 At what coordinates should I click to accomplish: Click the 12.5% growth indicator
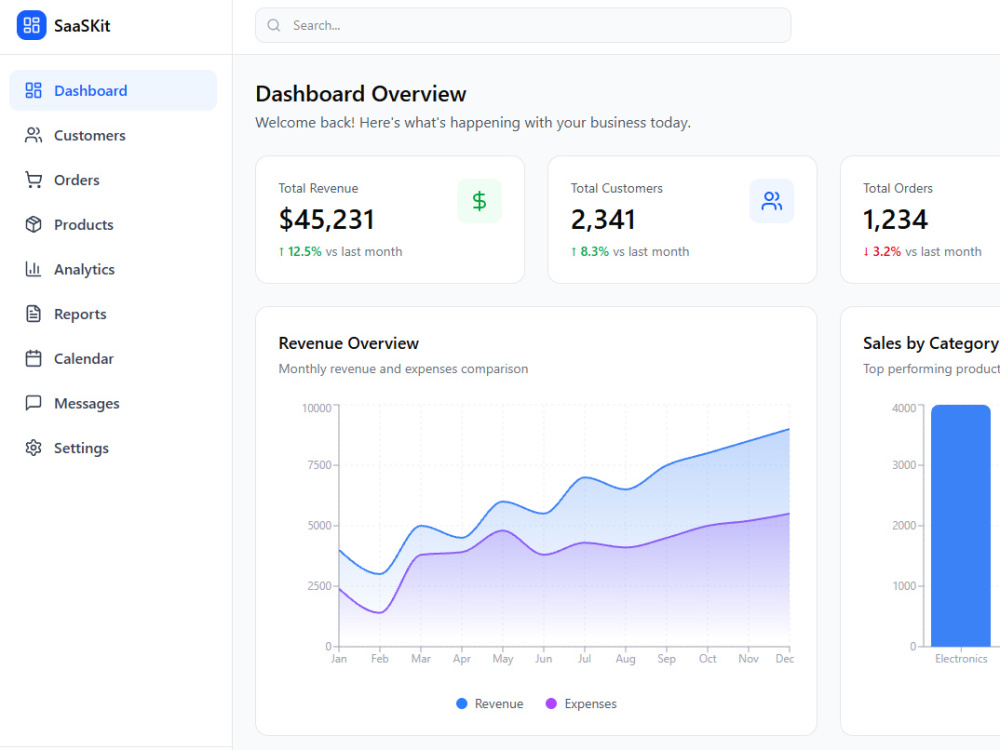pyautogui.click(x=300, y=252)
